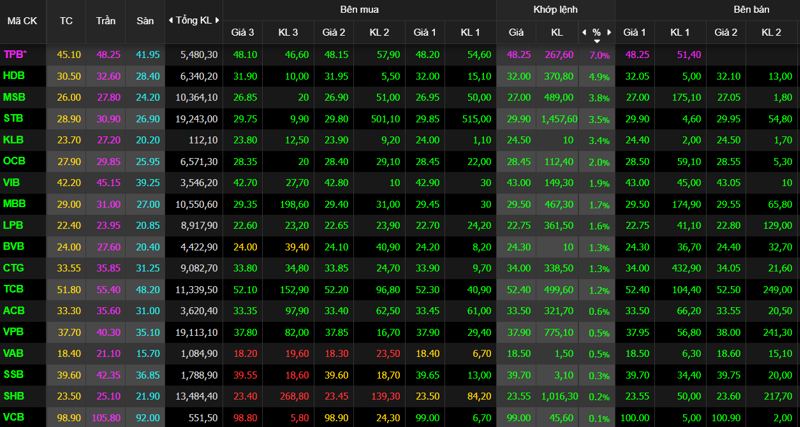Click the Sàn column header
Screen dimensions: 800x427
pos(145,21)
